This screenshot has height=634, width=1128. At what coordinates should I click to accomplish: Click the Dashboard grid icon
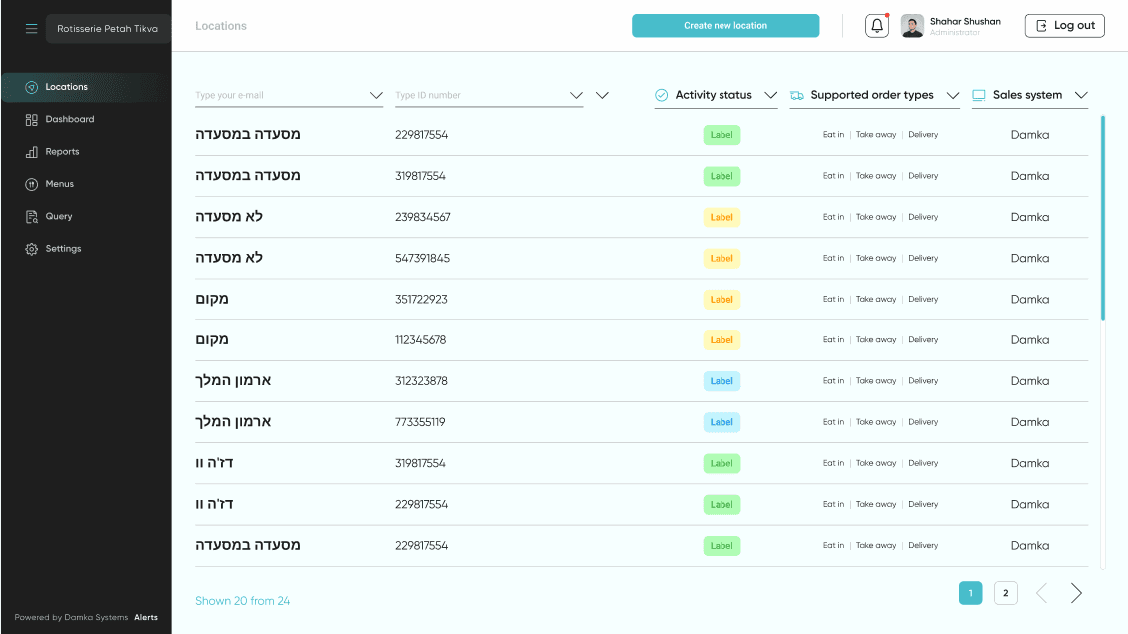tap(31, 119)
